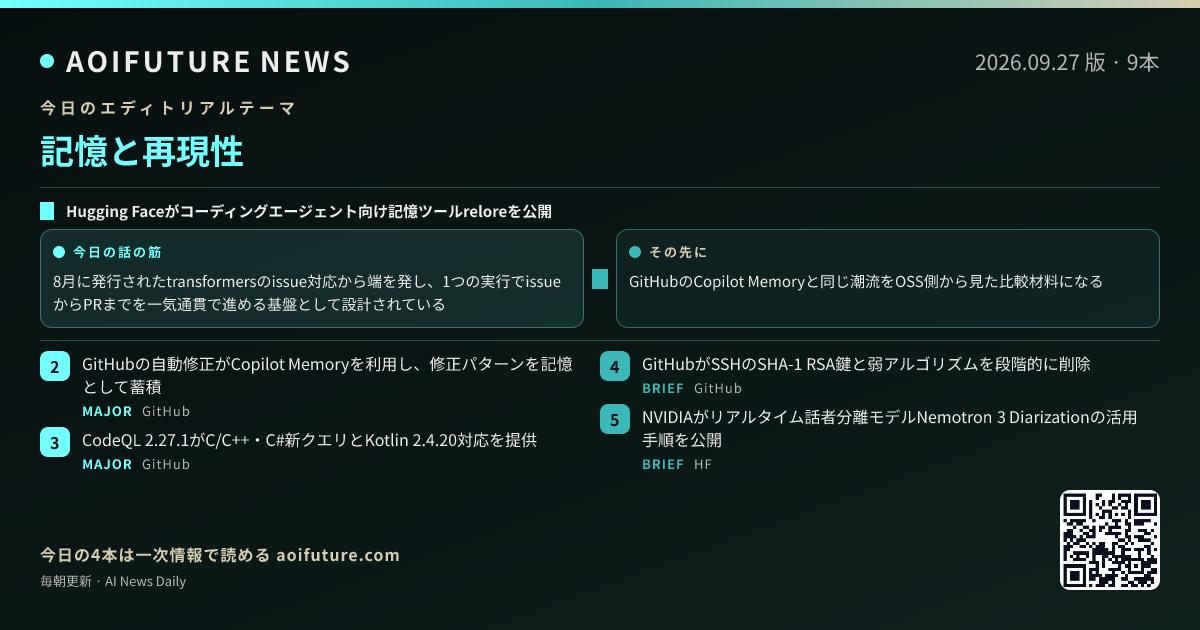The width and height of the screenshot is (1200, 630).
Task: Click BRIEF tag under NVIDIA story
Action: pyautogui.click(x=663, y=464)
